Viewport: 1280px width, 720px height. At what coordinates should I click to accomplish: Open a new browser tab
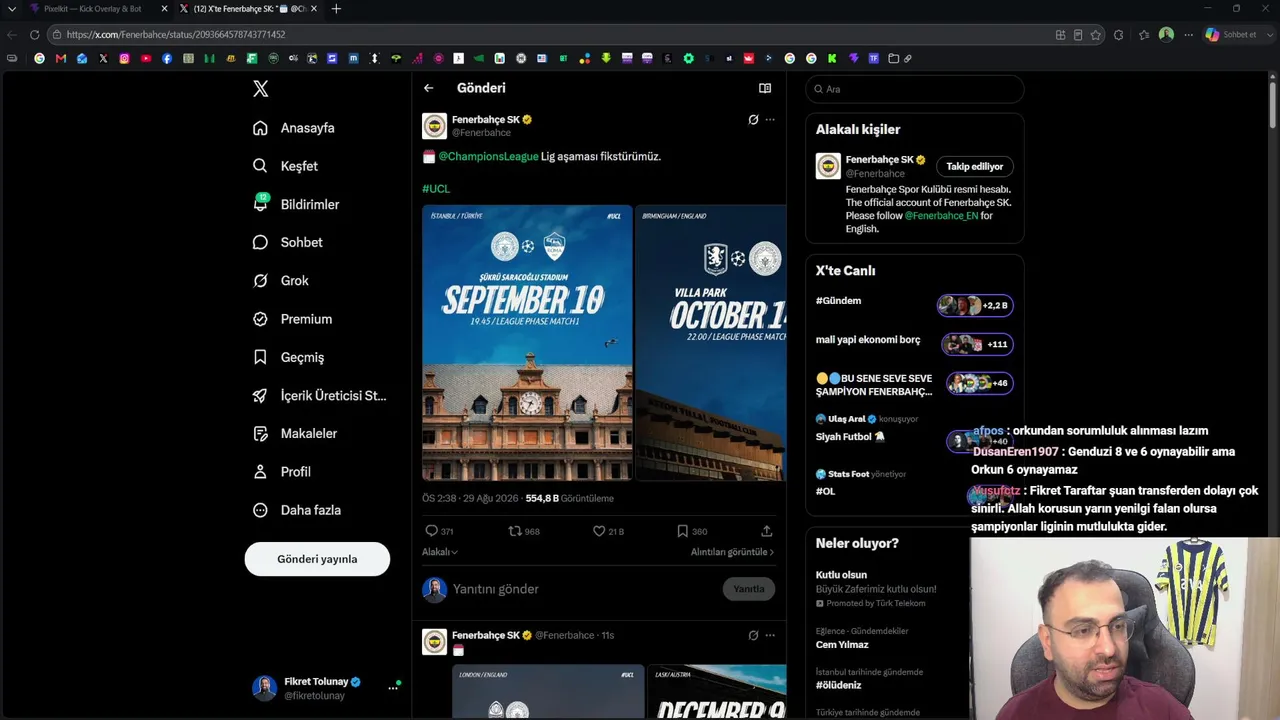[x=336, y=9]
